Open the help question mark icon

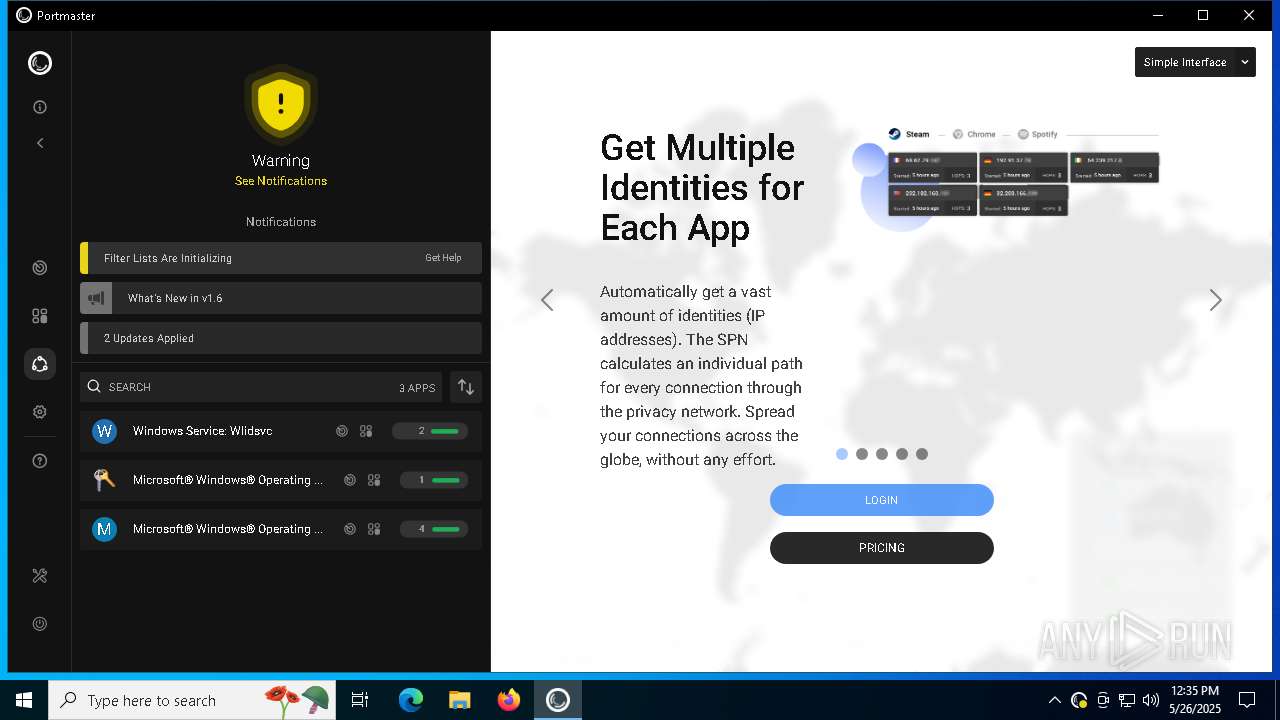point(40,461)
